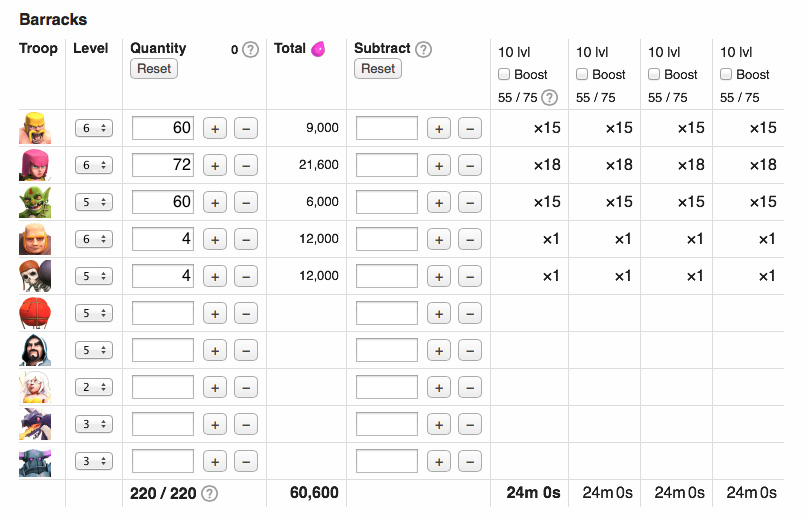
Task: Increase Archer quantity with plus button
Action: point(214,165)
